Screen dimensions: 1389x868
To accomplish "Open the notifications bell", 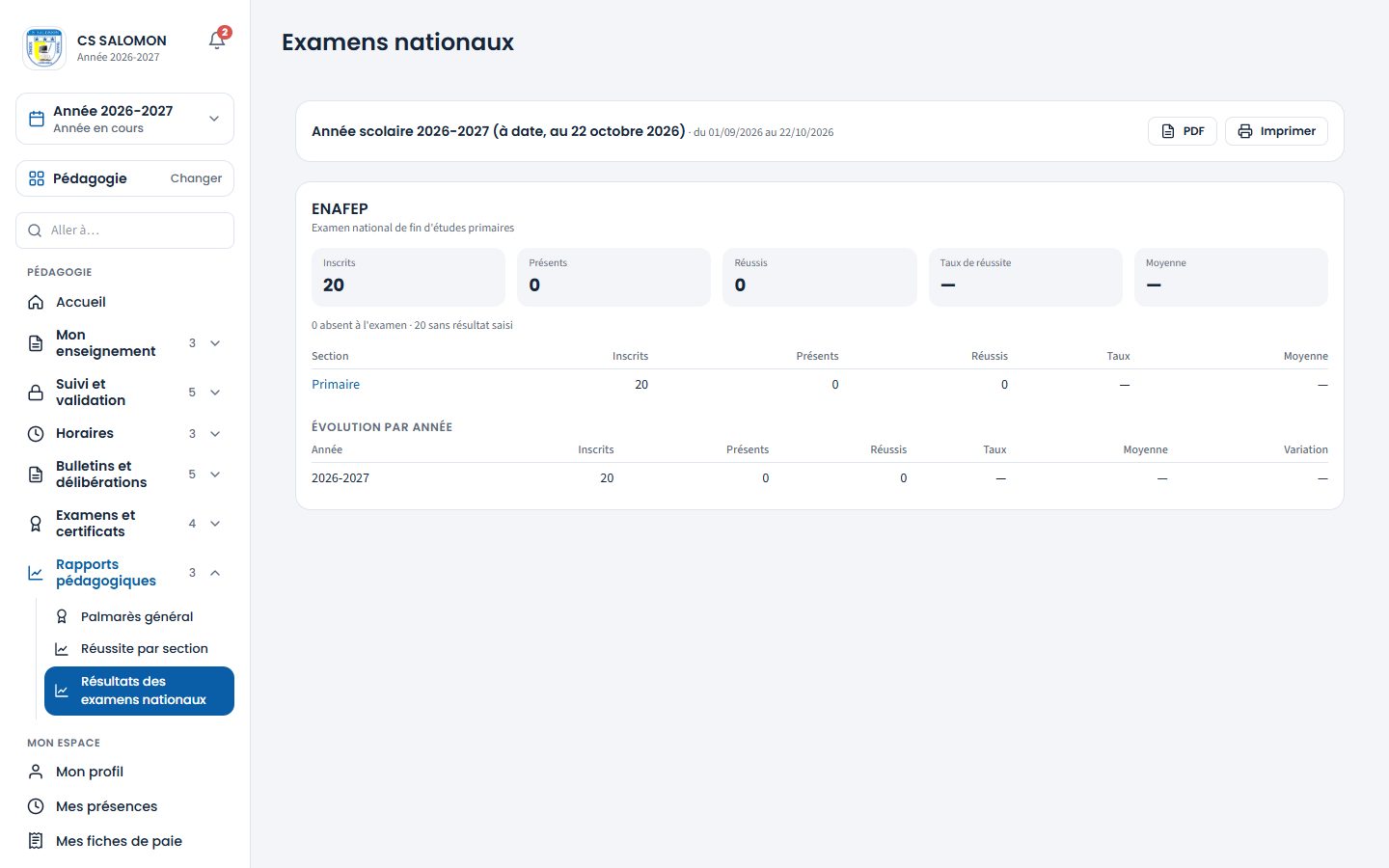I will [x=217, y=41].
